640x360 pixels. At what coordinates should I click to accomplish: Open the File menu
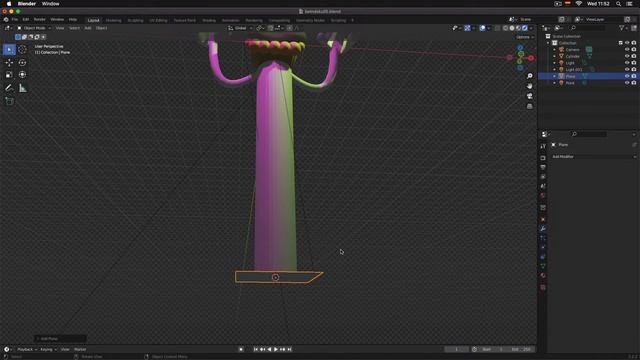coord(15,20)
